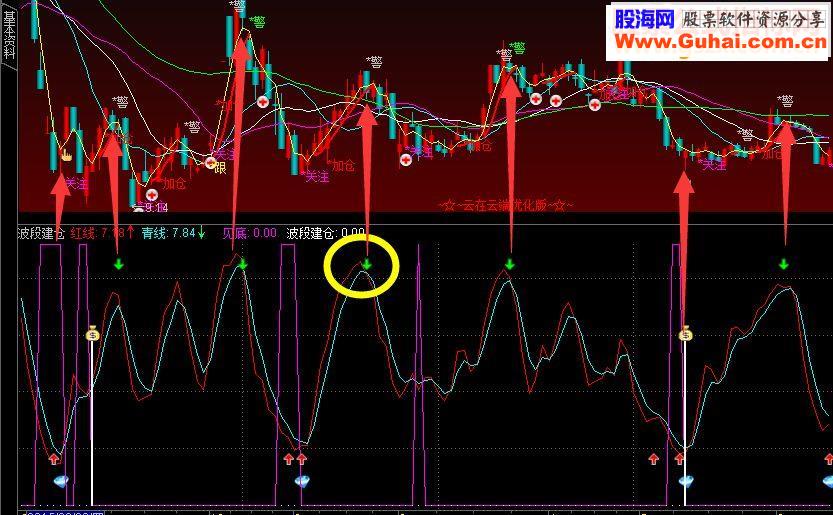Screen dimensions: 833x515
Task: Click left arrow of the middle red up-arrow pair
Action: pos(288,459)
